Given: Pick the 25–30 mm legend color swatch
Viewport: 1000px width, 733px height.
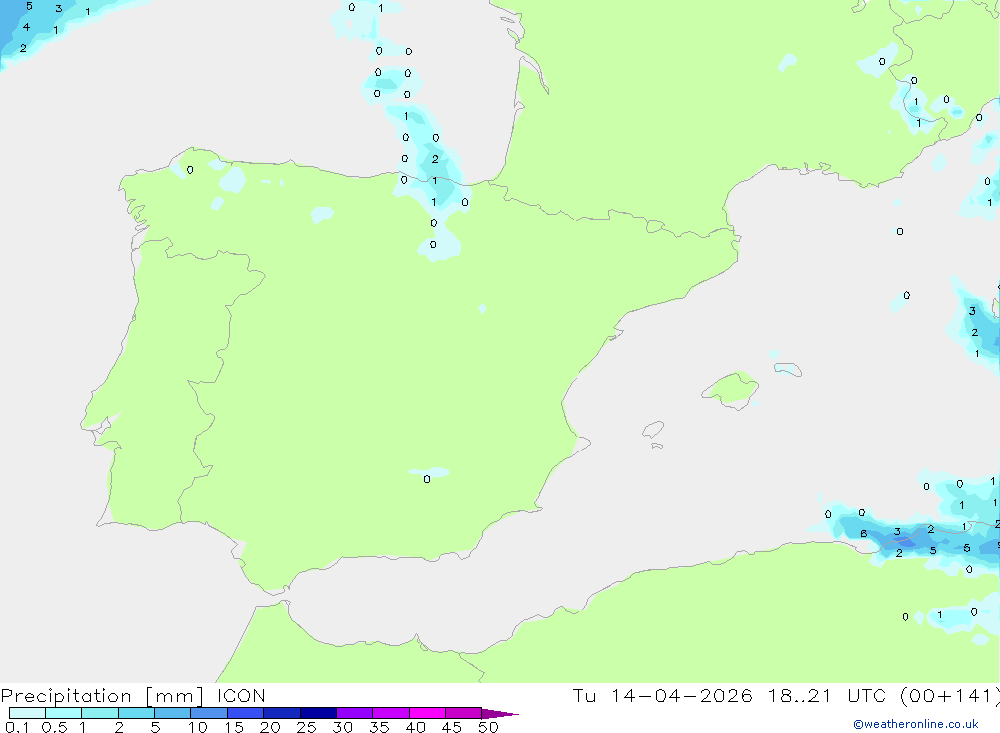Looking at the screenshot, I should tap(318, 713).
